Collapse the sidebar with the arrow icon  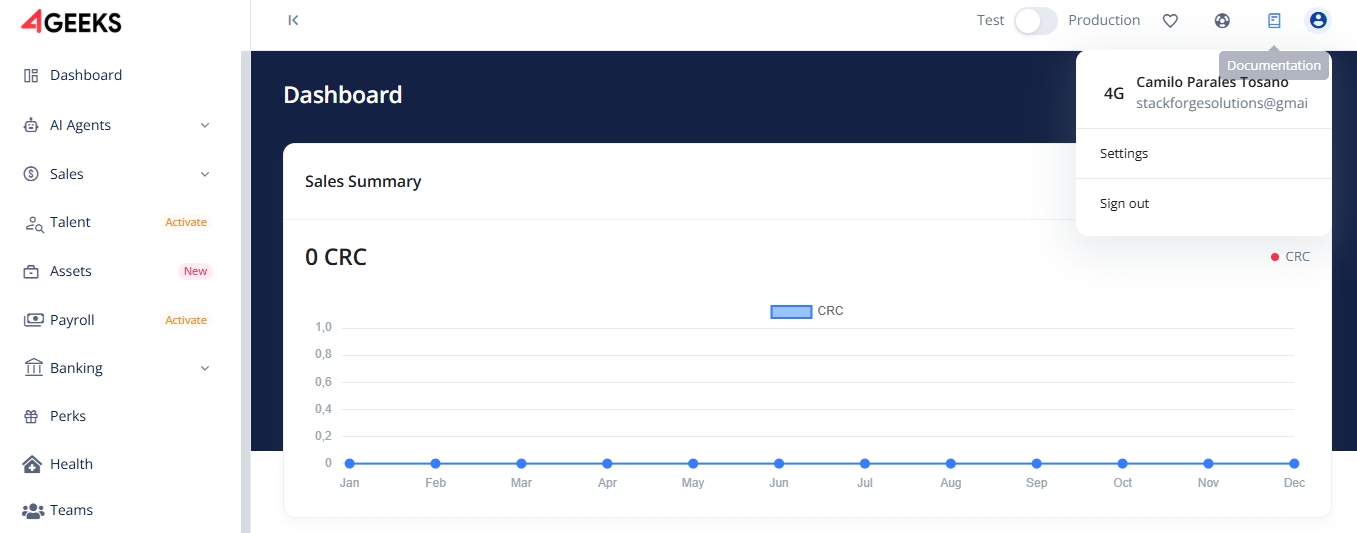pyautogui.click(x=293, y=20)
